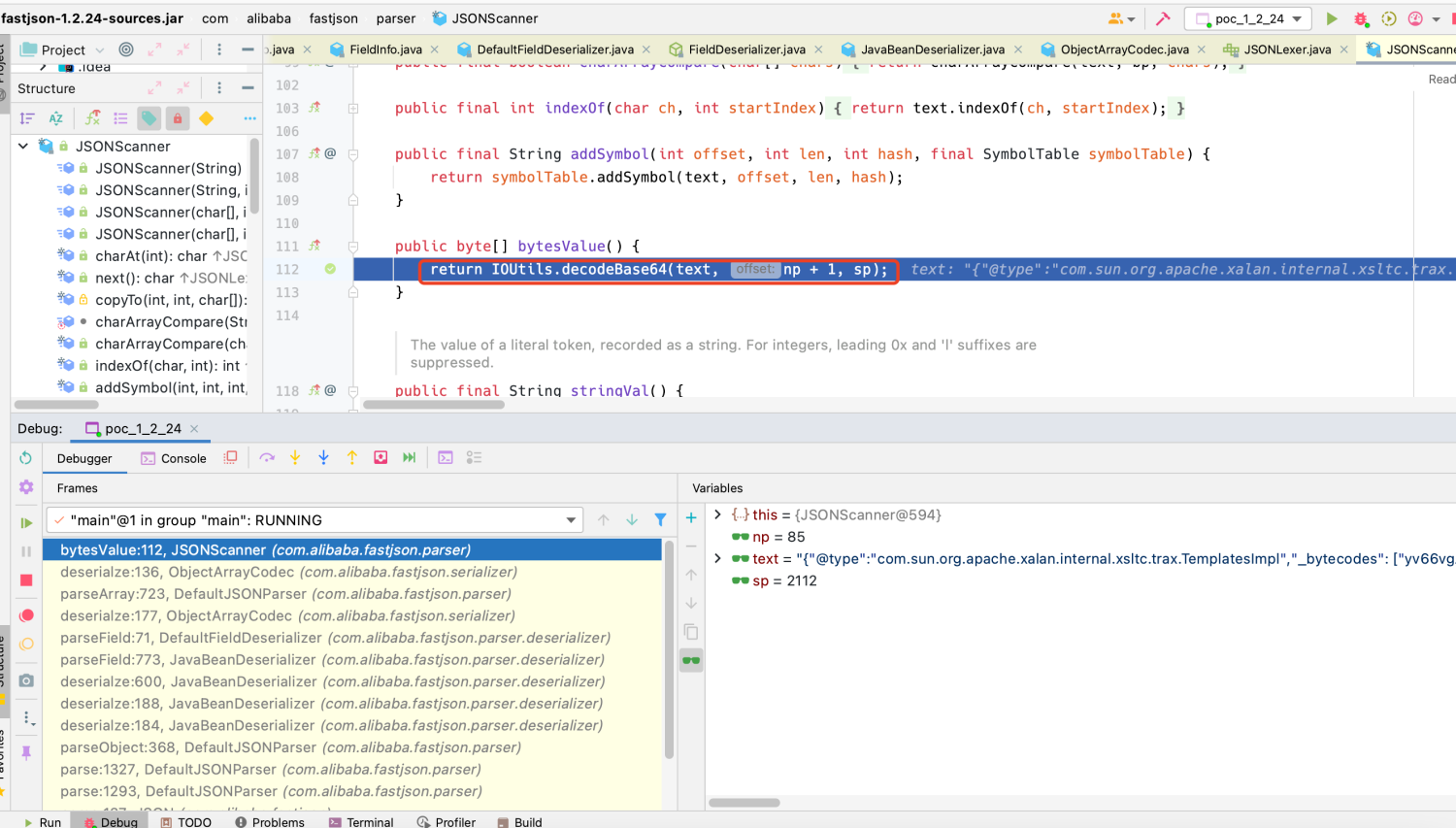Open the Profiler tool window
Image resolution: width=1456 pixels, height=828 pixels.
447,822
